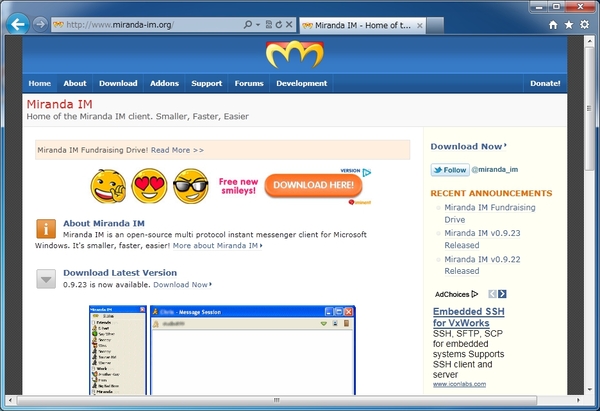Click the horizontal scrollbar right arrow
The height and width of the screenshot is (411, 600).
[578, 400]
